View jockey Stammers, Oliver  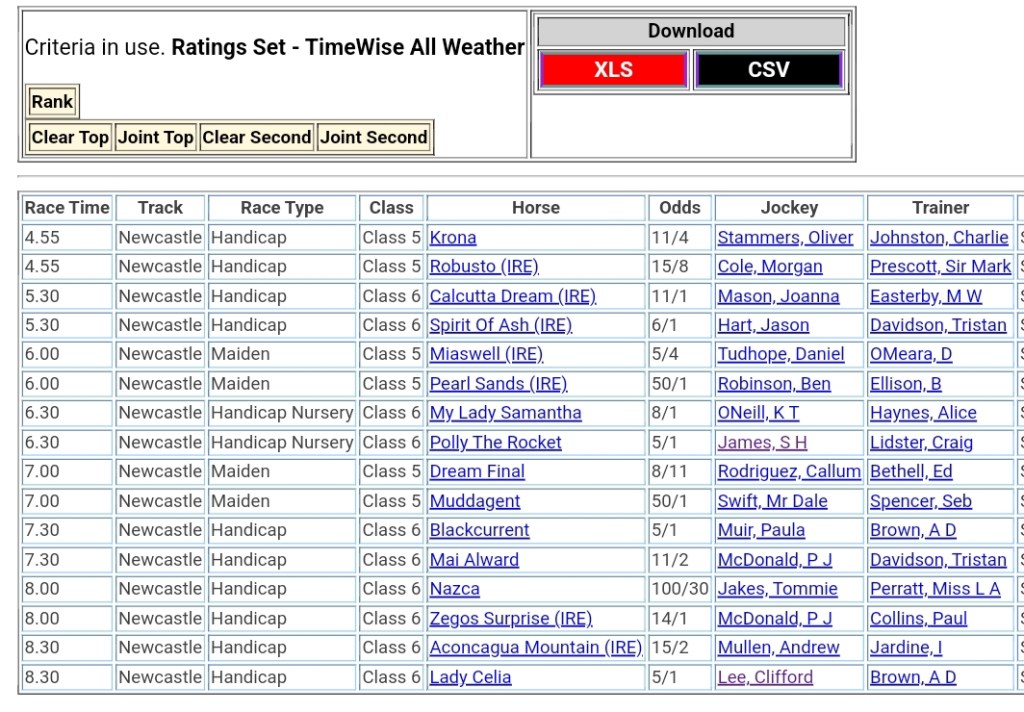[785, 238]
